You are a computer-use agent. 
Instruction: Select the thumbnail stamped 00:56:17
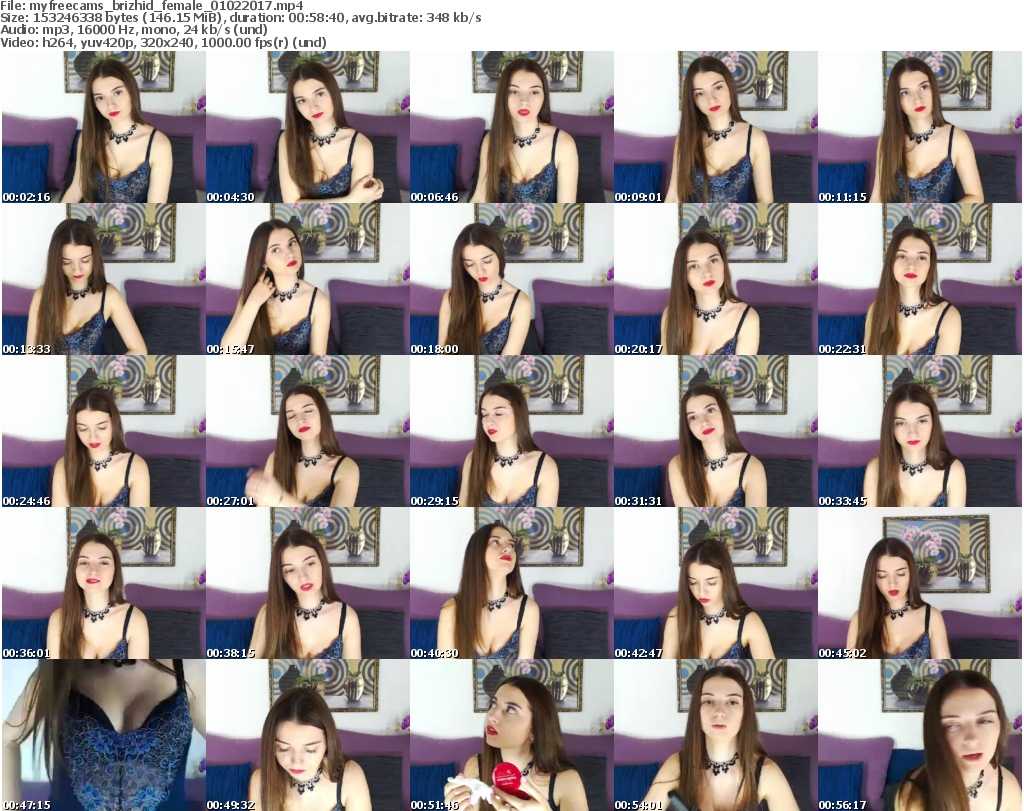coord(920,735)
